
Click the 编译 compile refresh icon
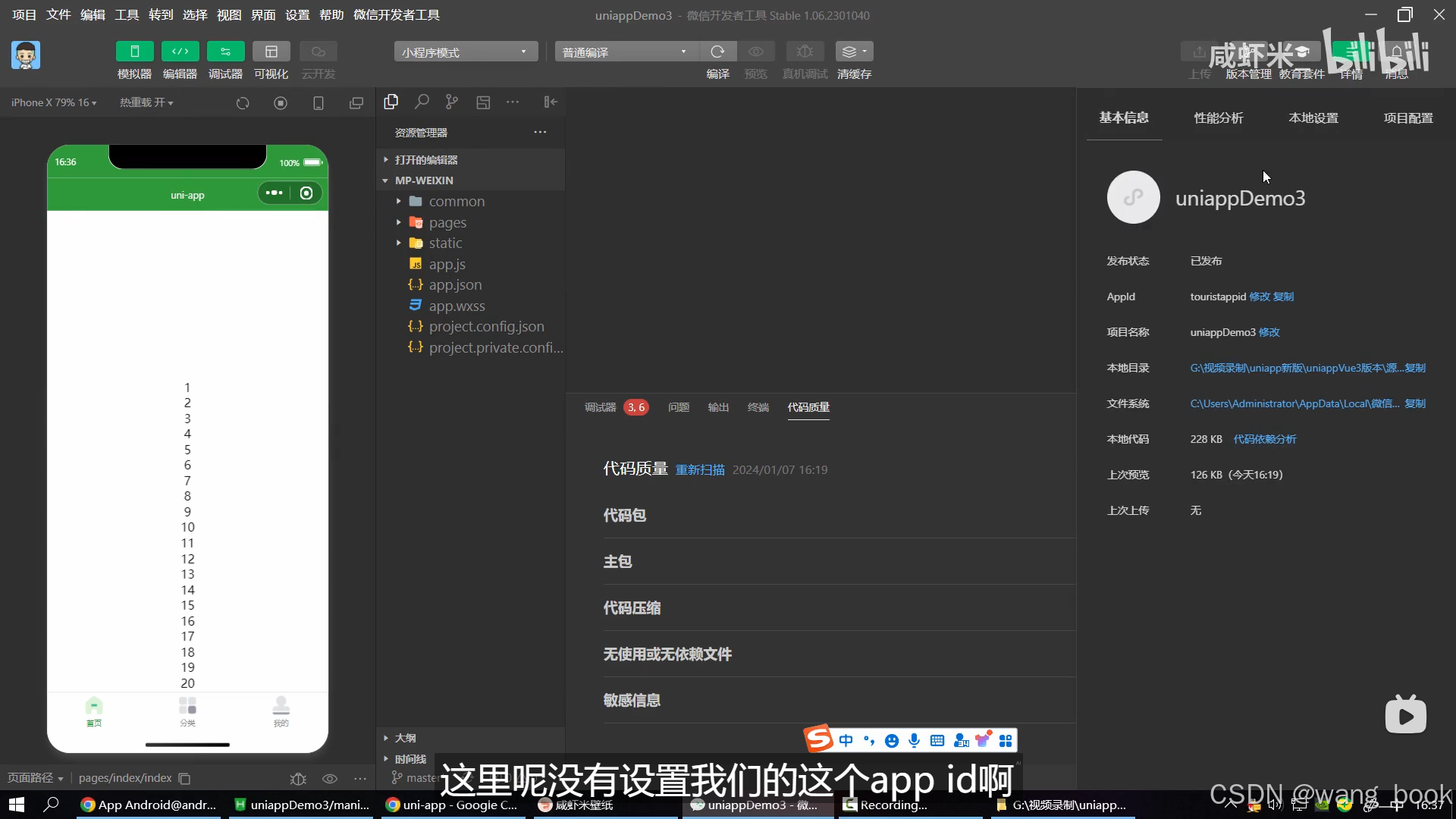pos(717,52)
